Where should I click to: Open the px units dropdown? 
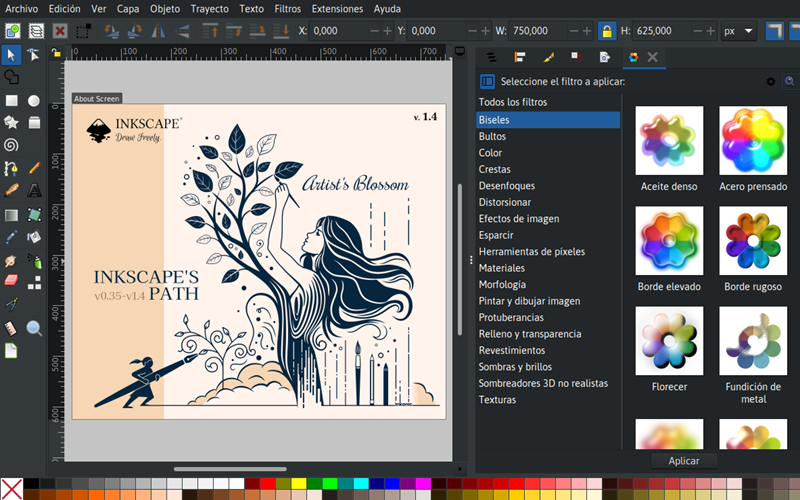pyautogui.click(x=738, y=31)
